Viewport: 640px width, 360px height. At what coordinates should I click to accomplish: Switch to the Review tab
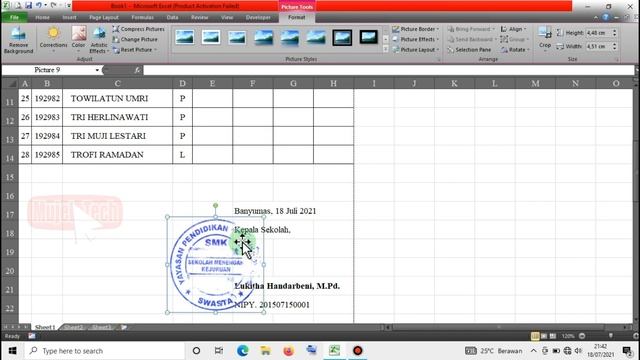(200, 18)
